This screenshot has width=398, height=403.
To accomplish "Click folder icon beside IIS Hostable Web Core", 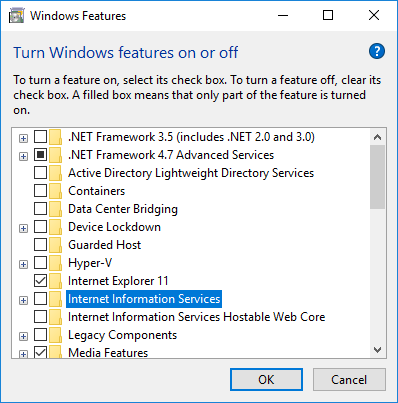I will point(56,317).
